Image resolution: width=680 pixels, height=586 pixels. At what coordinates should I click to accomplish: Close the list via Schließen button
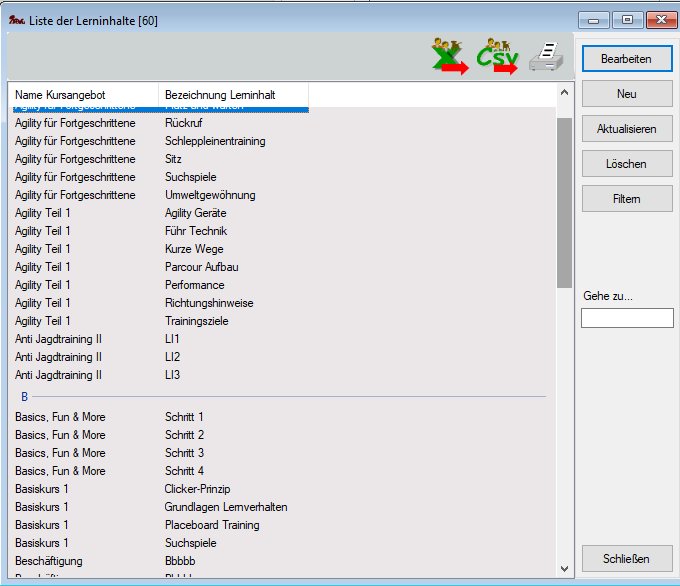tap(627, 558)
